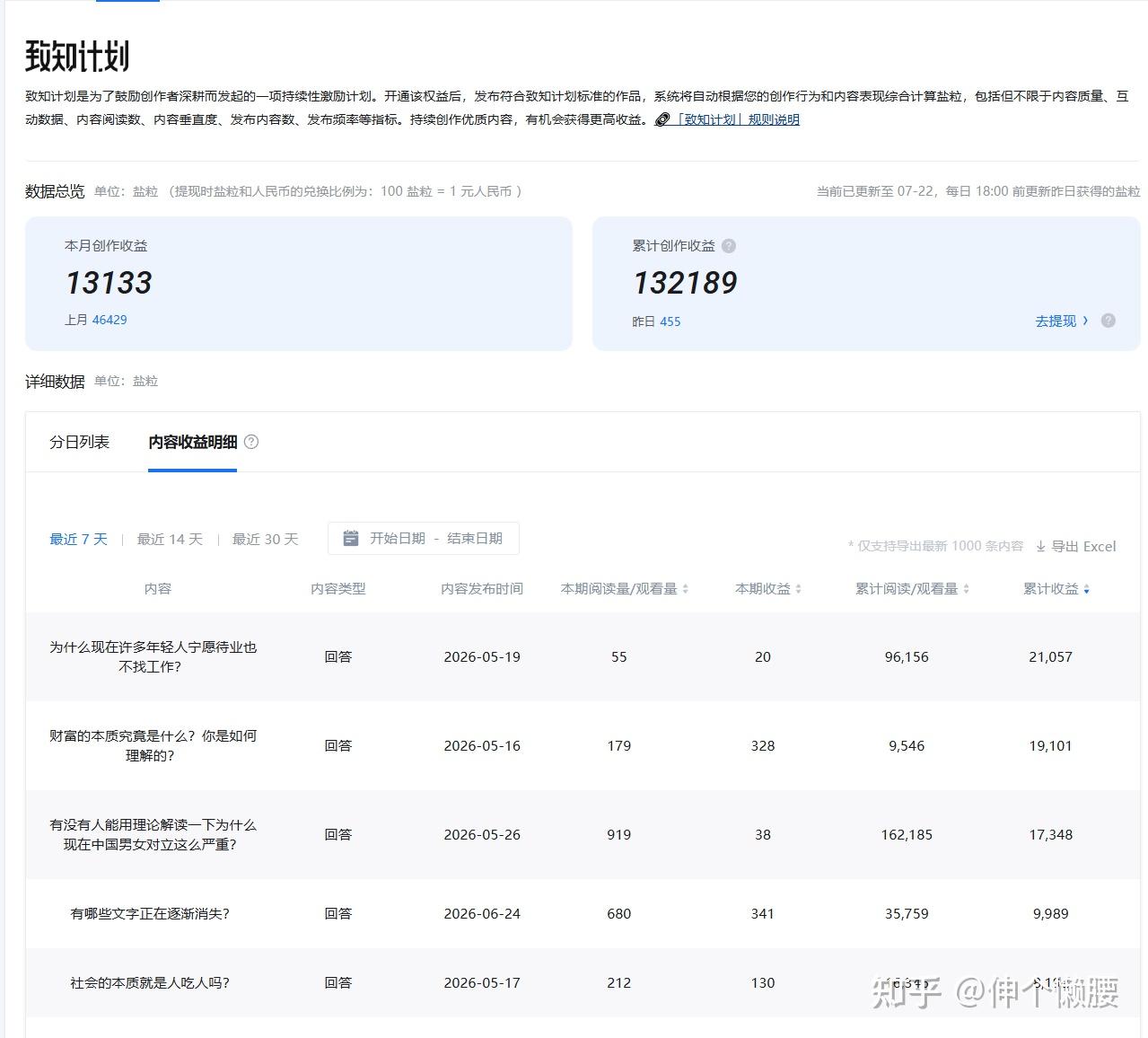Click help icon next to 内容收益明细
The image size is (1148, 1038).
point(251,442)
